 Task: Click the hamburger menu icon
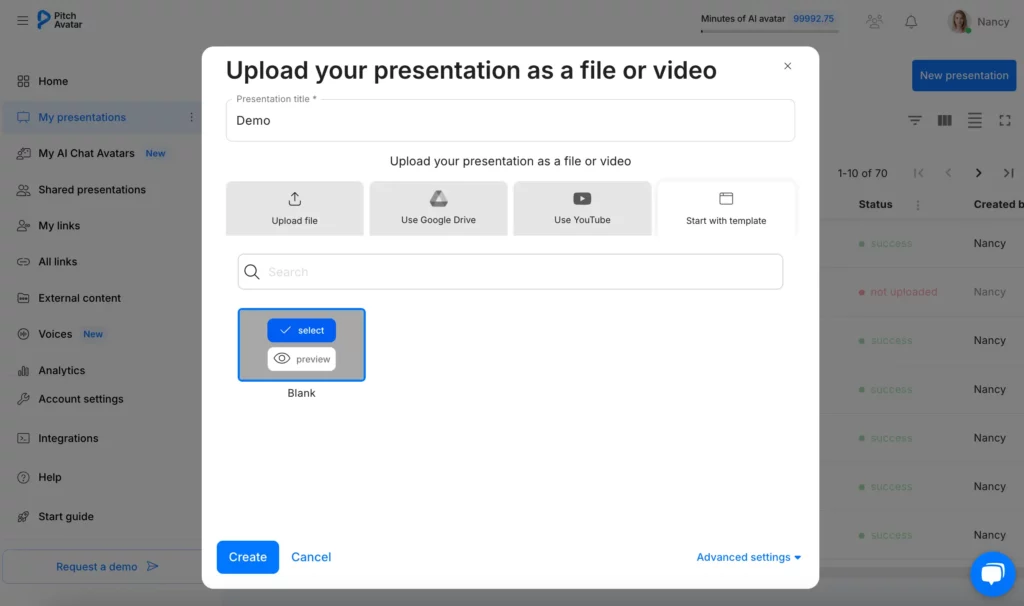click(22, 20)
